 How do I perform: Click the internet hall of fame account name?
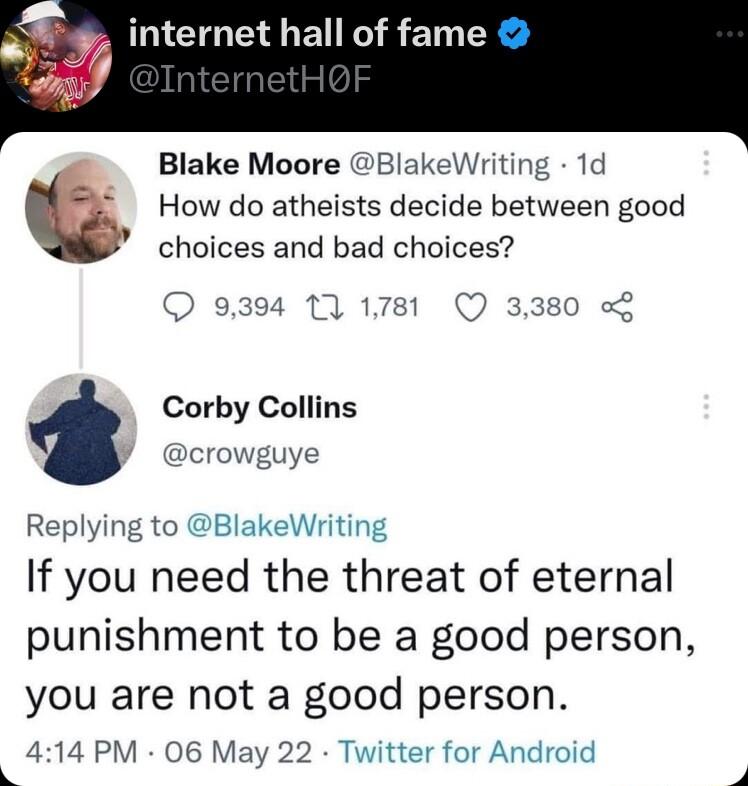308,35
